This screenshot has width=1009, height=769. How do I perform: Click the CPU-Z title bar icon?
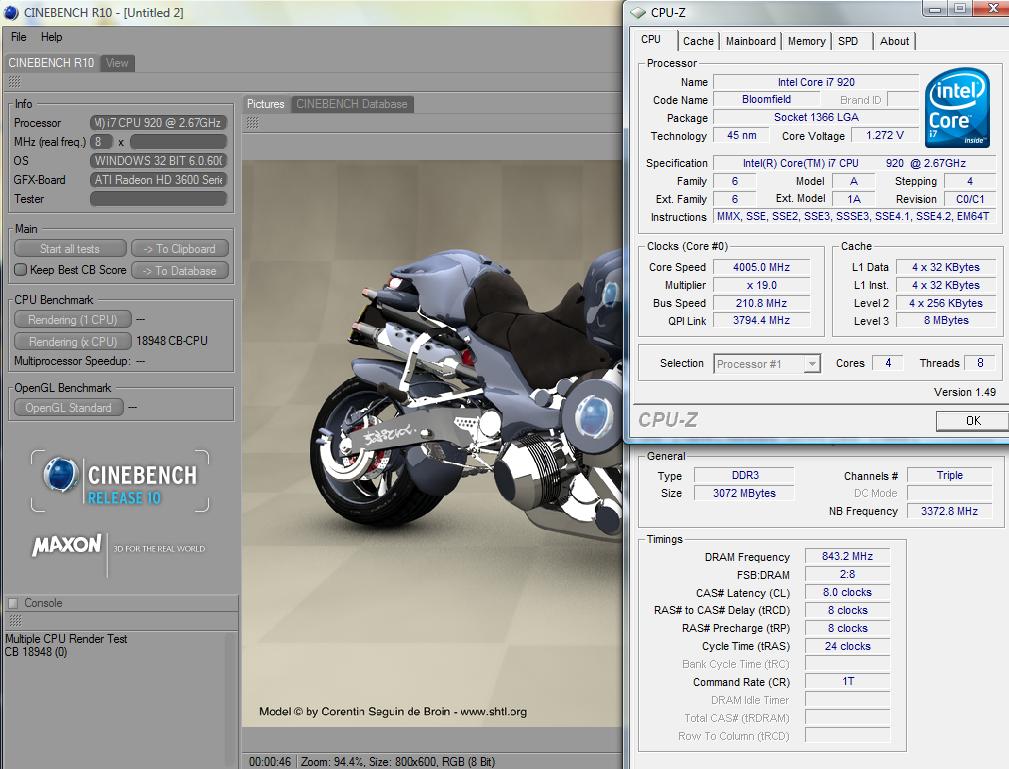[637, 12]
